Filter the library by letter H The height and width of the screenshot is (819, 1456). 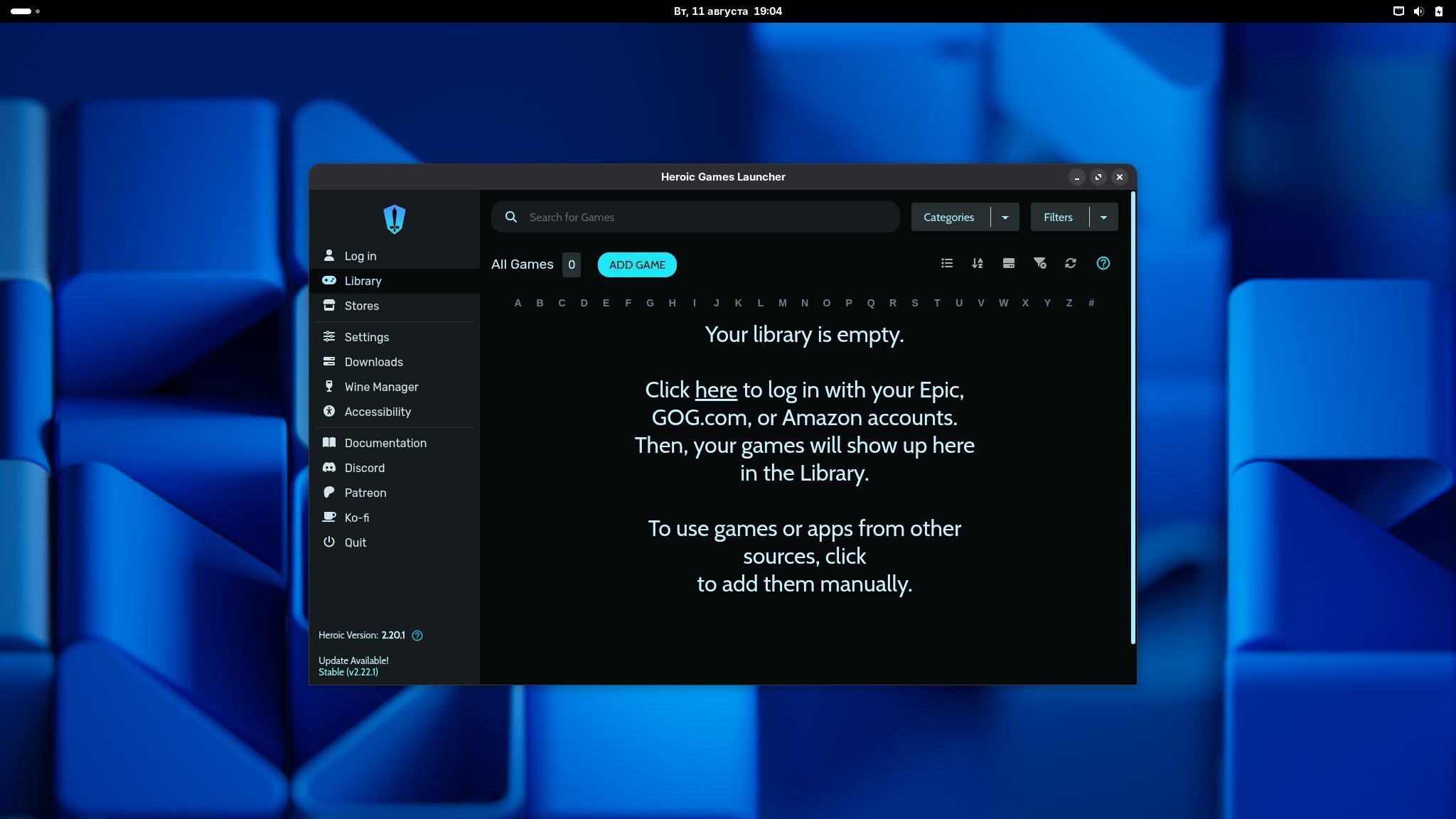tap(672, 303)
